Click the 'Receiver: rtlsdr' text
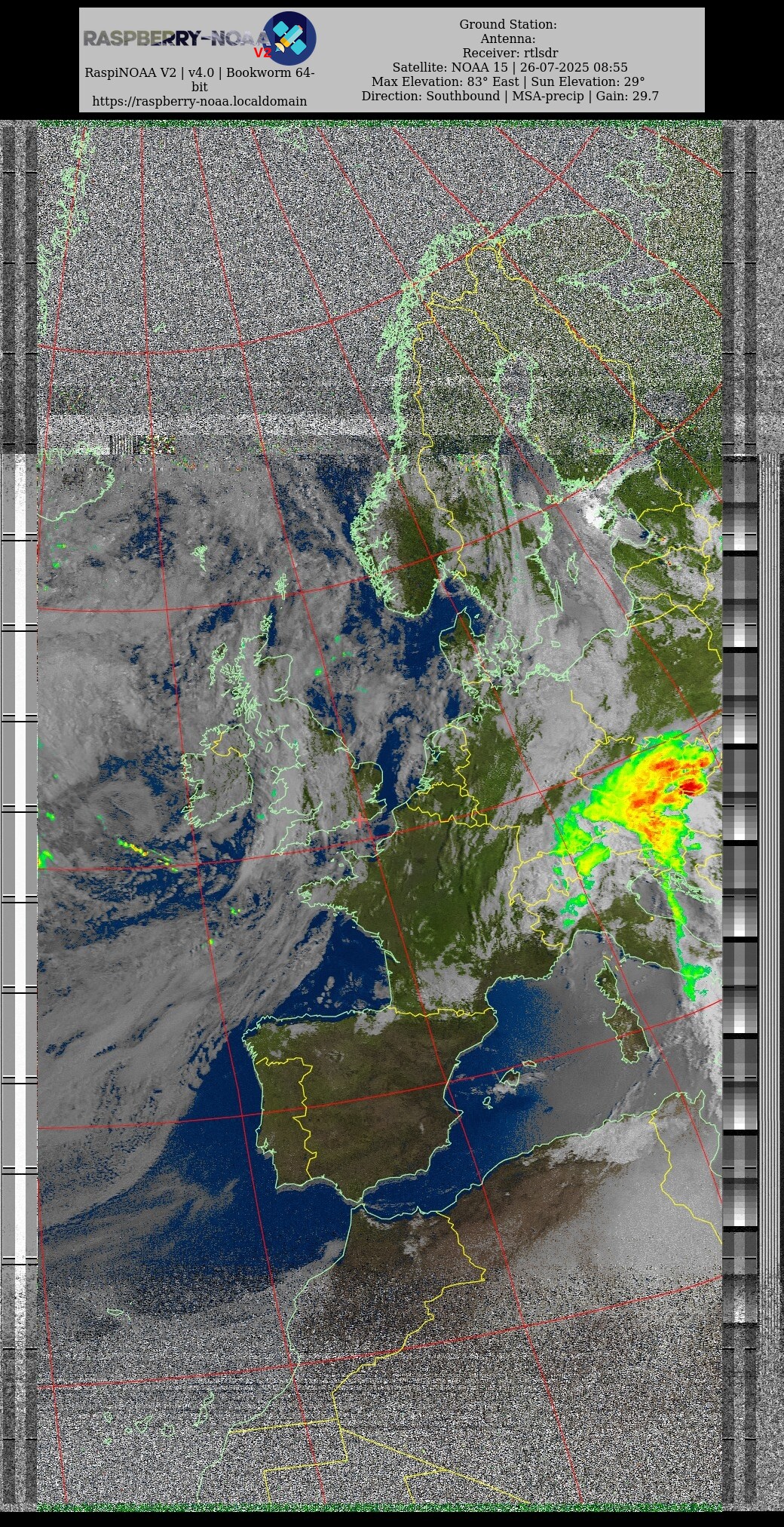Image resolution: width=784 pixels, height=1527 pixels. tap(510, 54)
